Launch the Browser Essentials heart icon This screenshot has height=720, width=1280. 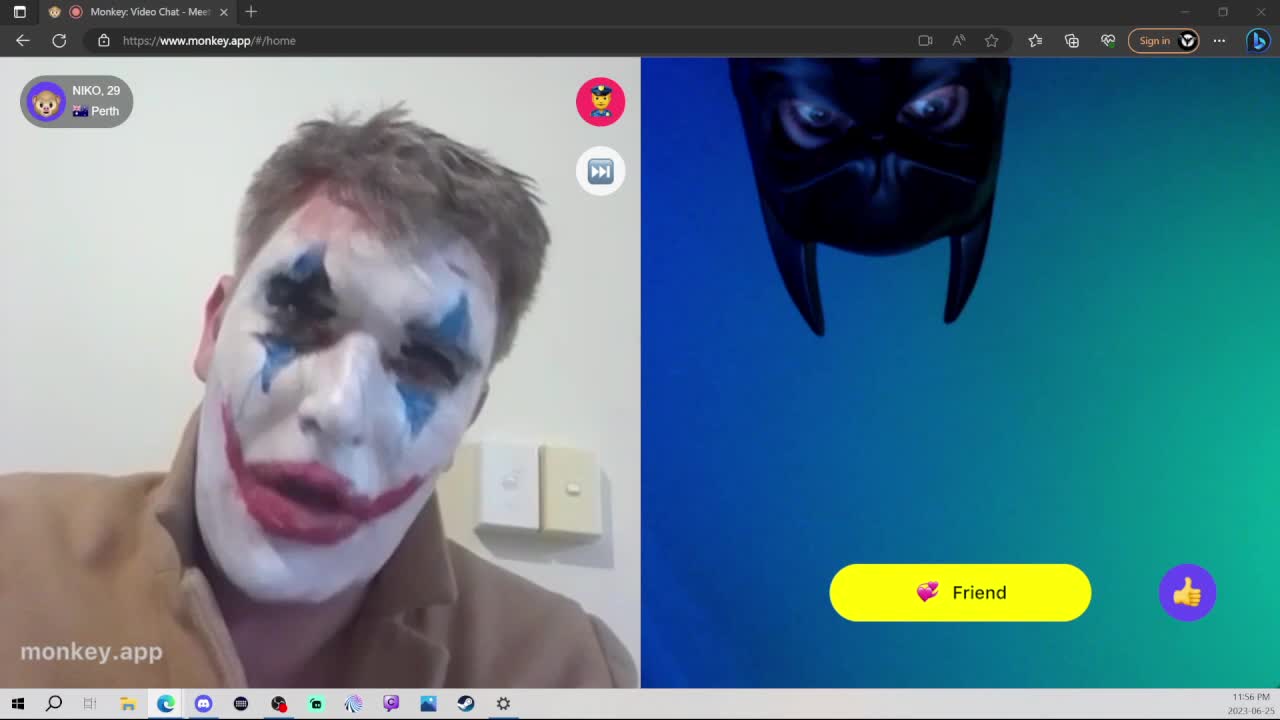[x=1107, y=41]
